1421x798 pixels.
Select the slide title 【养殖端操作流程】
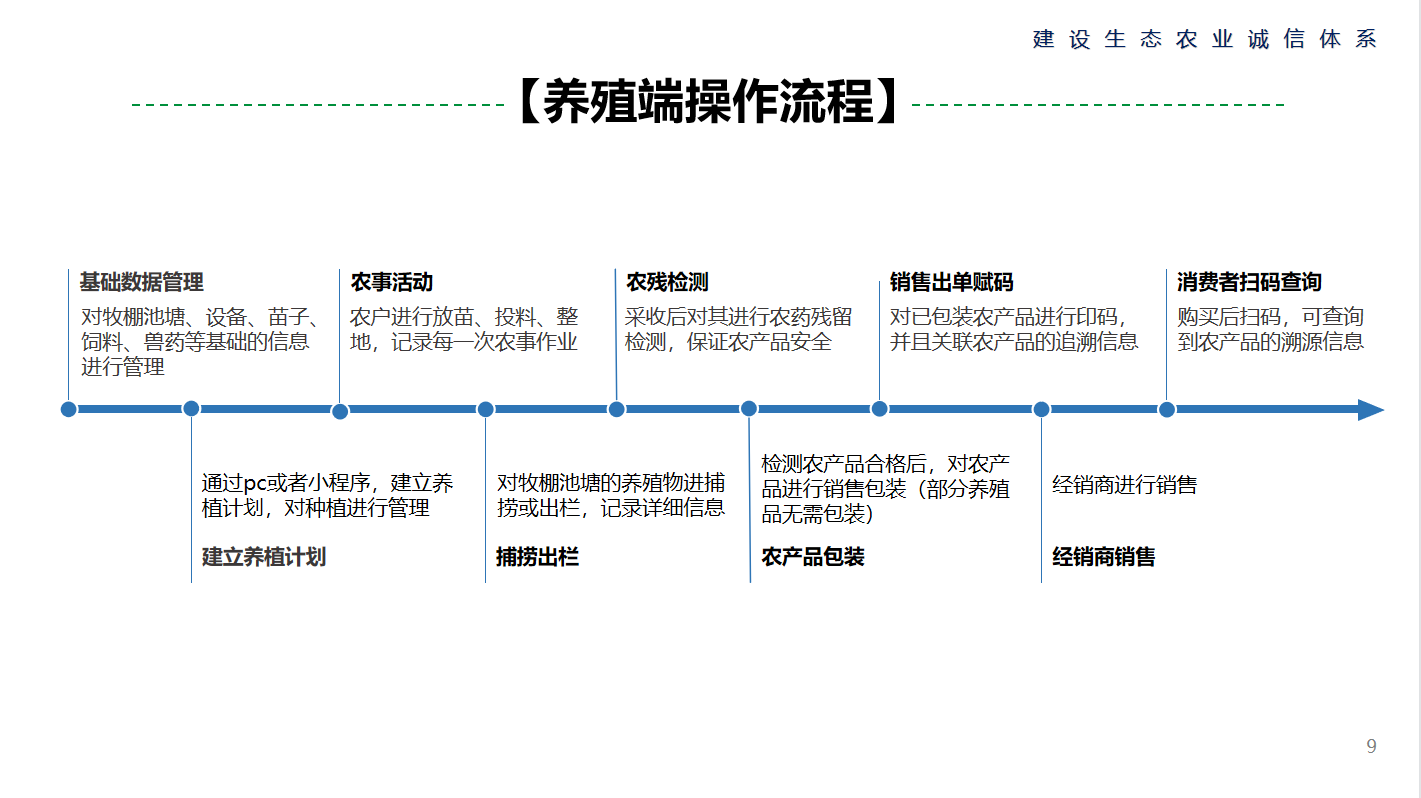click(x=709, y=103)
